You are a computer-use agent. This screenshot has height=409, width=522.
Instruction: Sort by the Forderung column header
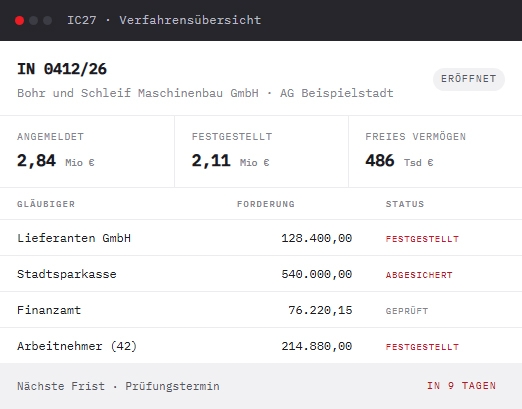(x=266, y=204)
